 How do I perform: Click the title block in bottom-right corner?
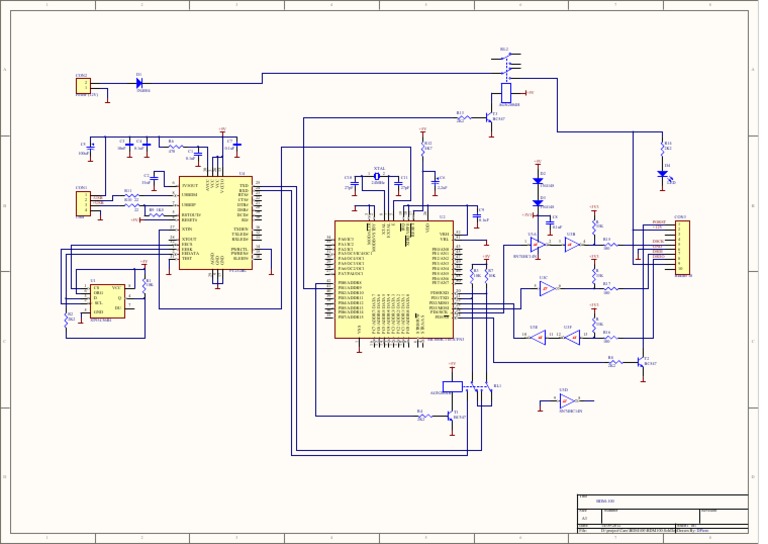click(662, 513)
